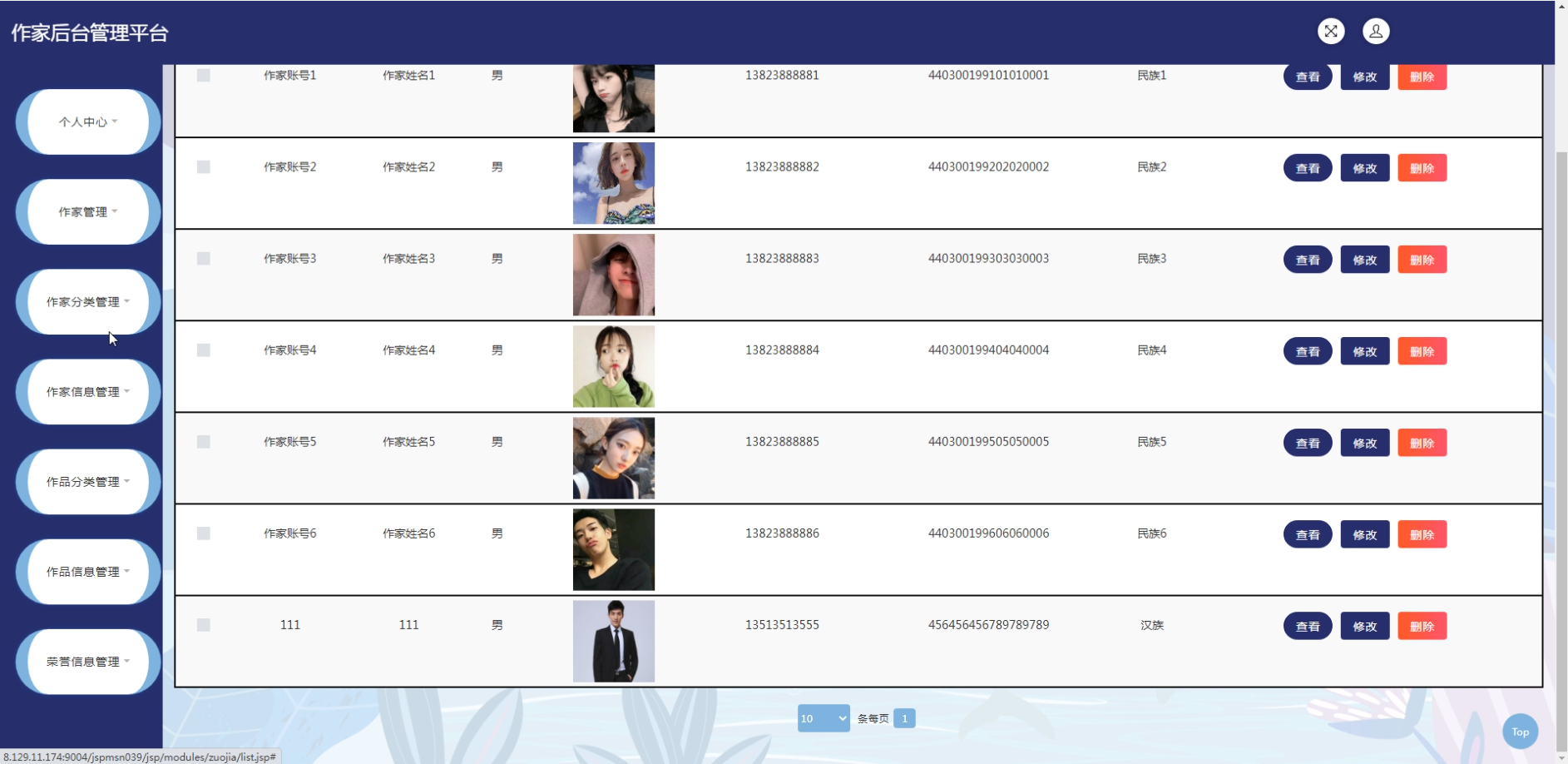Open the photo thumbnail of 作家姓名2

pos(614,183)
